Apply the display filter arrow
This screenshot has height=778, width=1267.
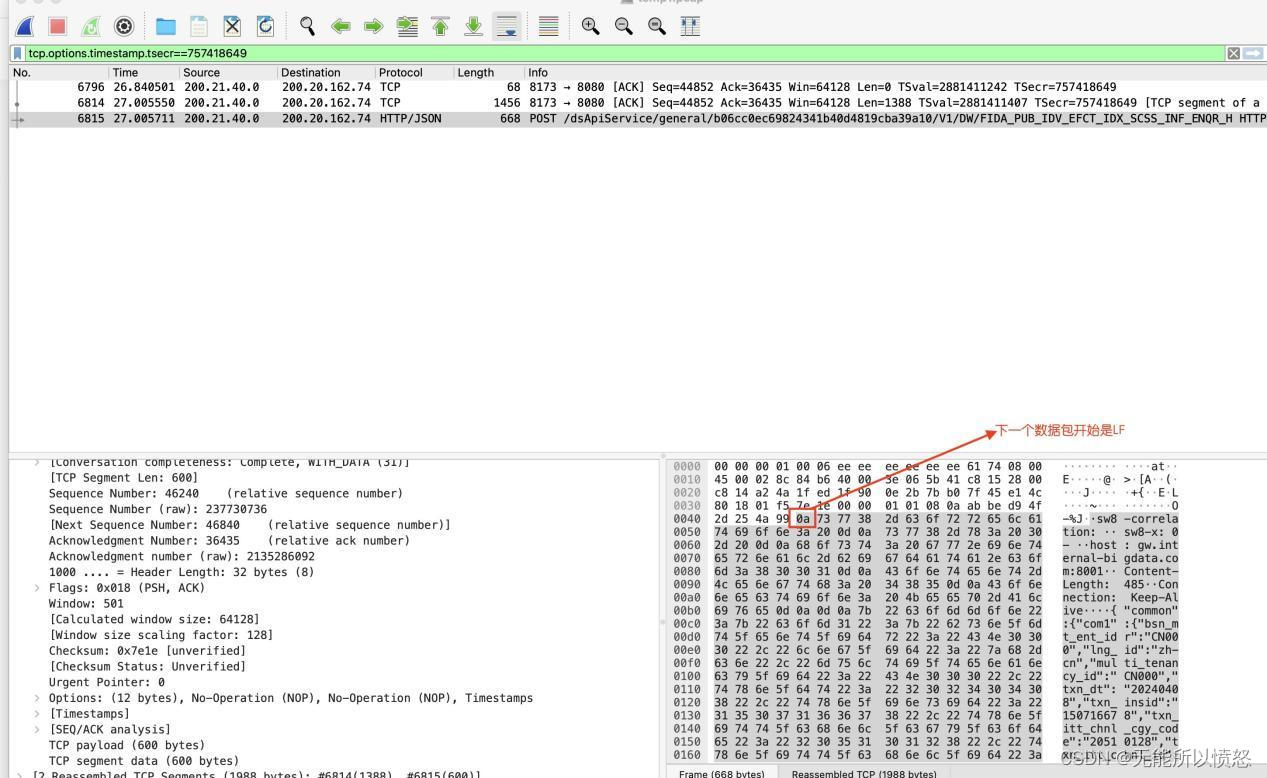pyautogui.click(x=1253, y=53)
